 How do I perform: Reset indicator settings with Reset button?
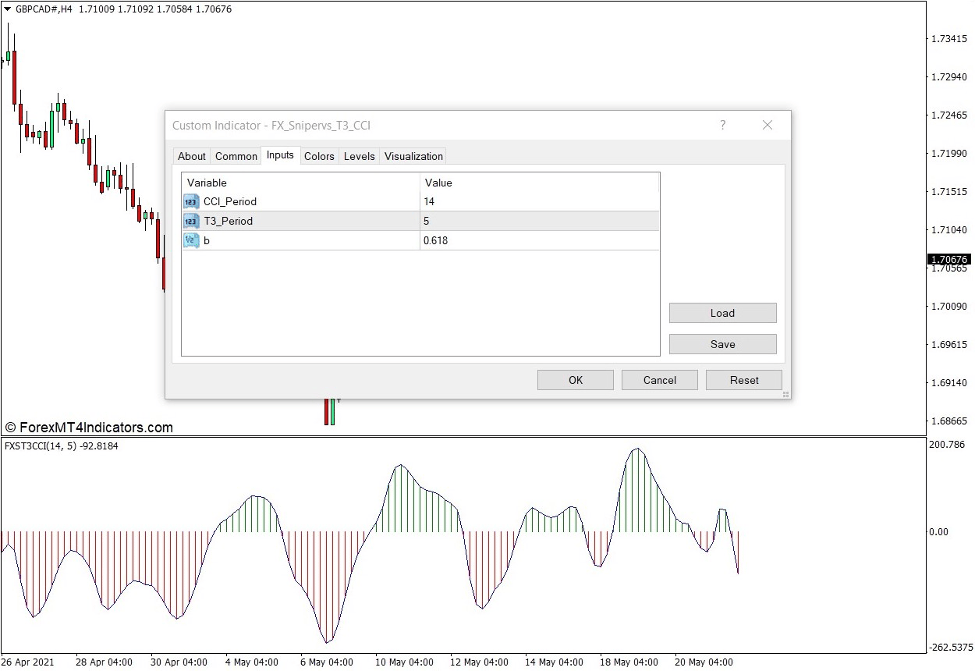(x=743, y=379)
